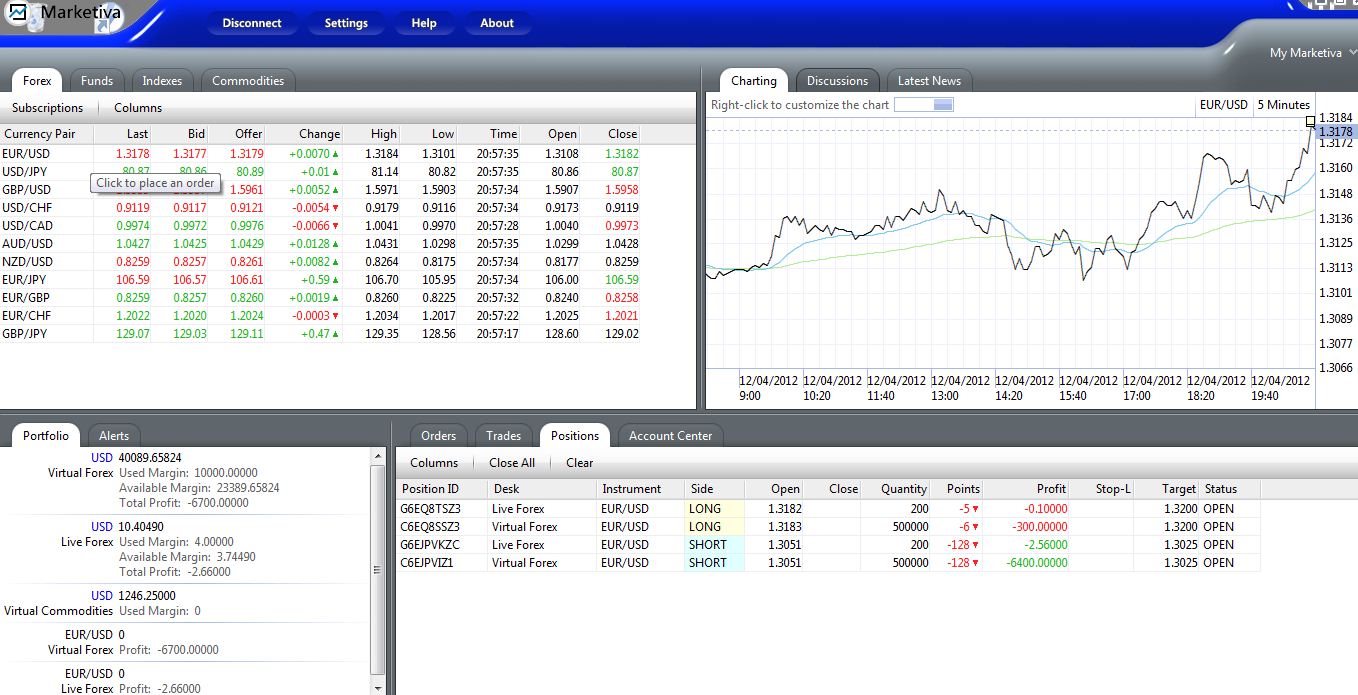This screenshot has height=695, width=1358.
Task: Open the Trades tab
Action: click(x=503, y=436)
